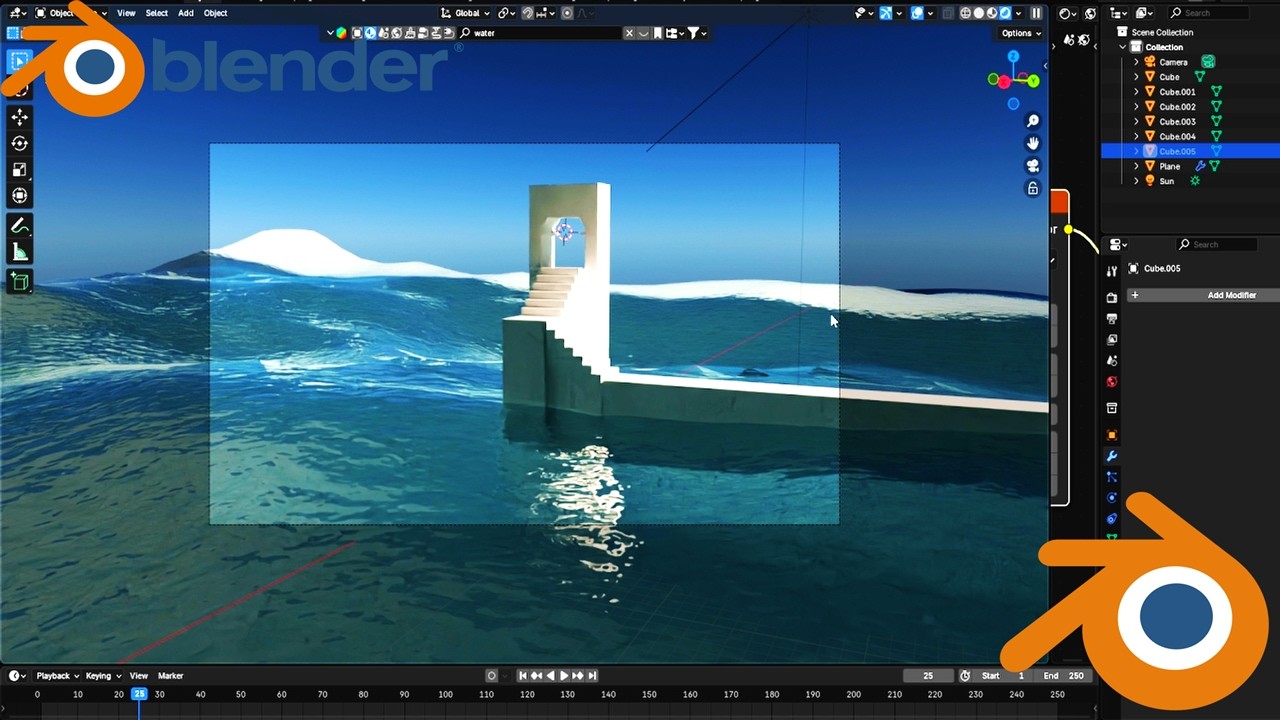
Task: Open the Marker menu in the timeline
Action: point(171,676)
